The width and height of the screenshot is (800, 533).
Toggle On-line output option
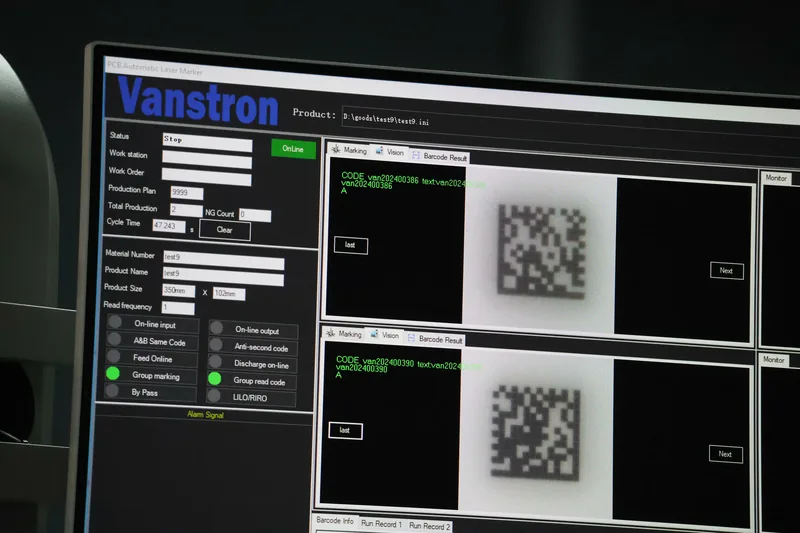(x=254, y=330)
